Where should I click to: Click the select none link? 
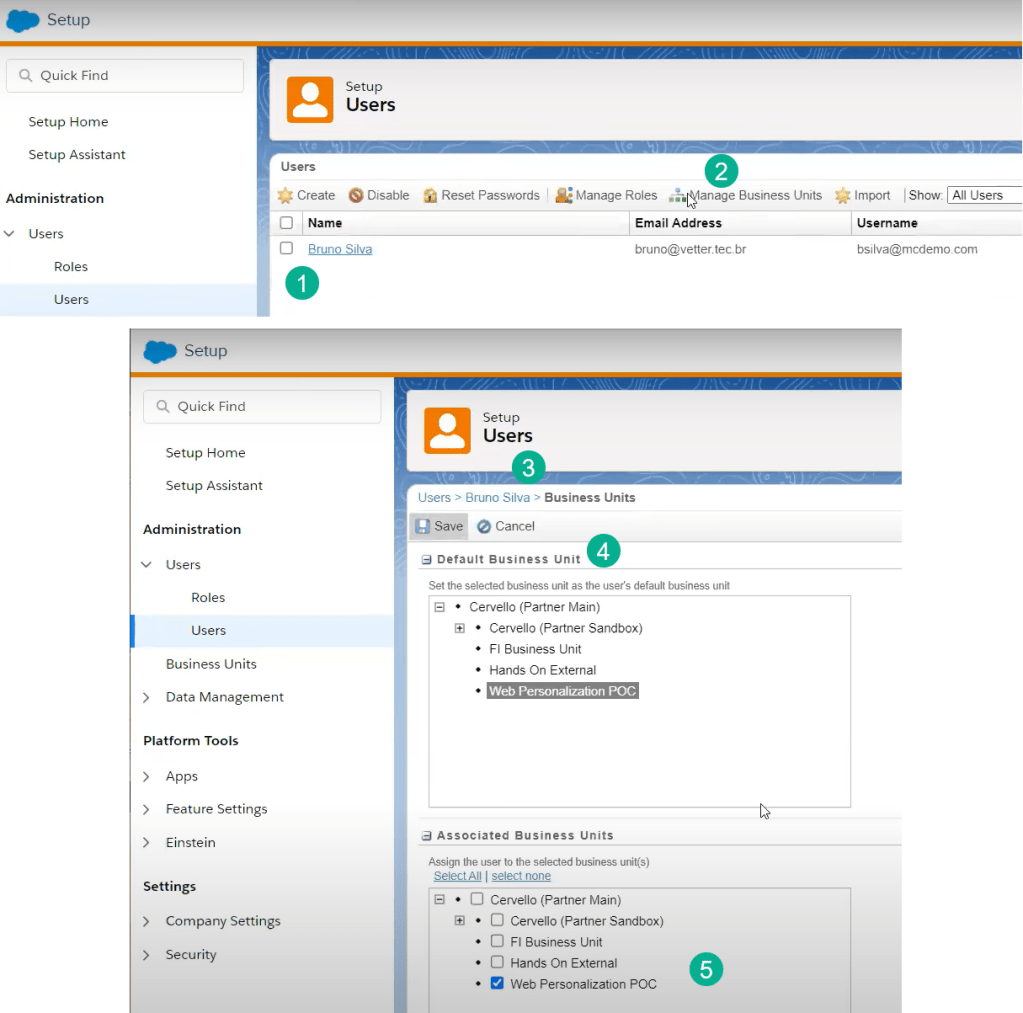(x=521, y=876)
